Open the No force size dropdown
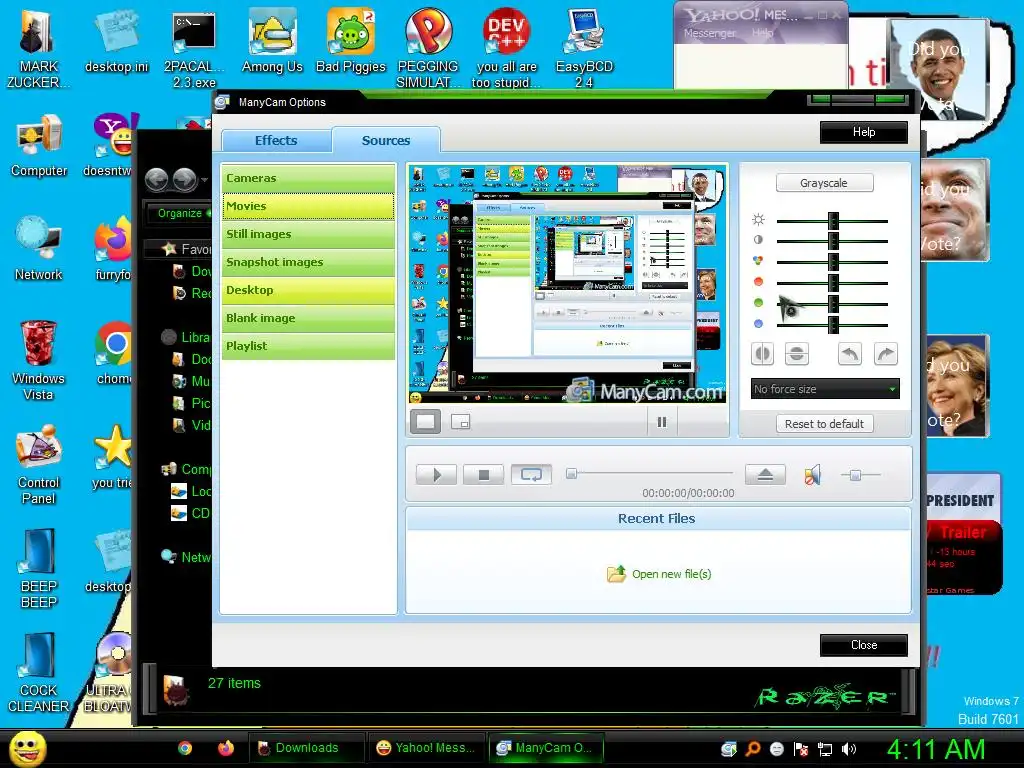The width and height of the screenshot is (1024, 768). tap(825, 389)
